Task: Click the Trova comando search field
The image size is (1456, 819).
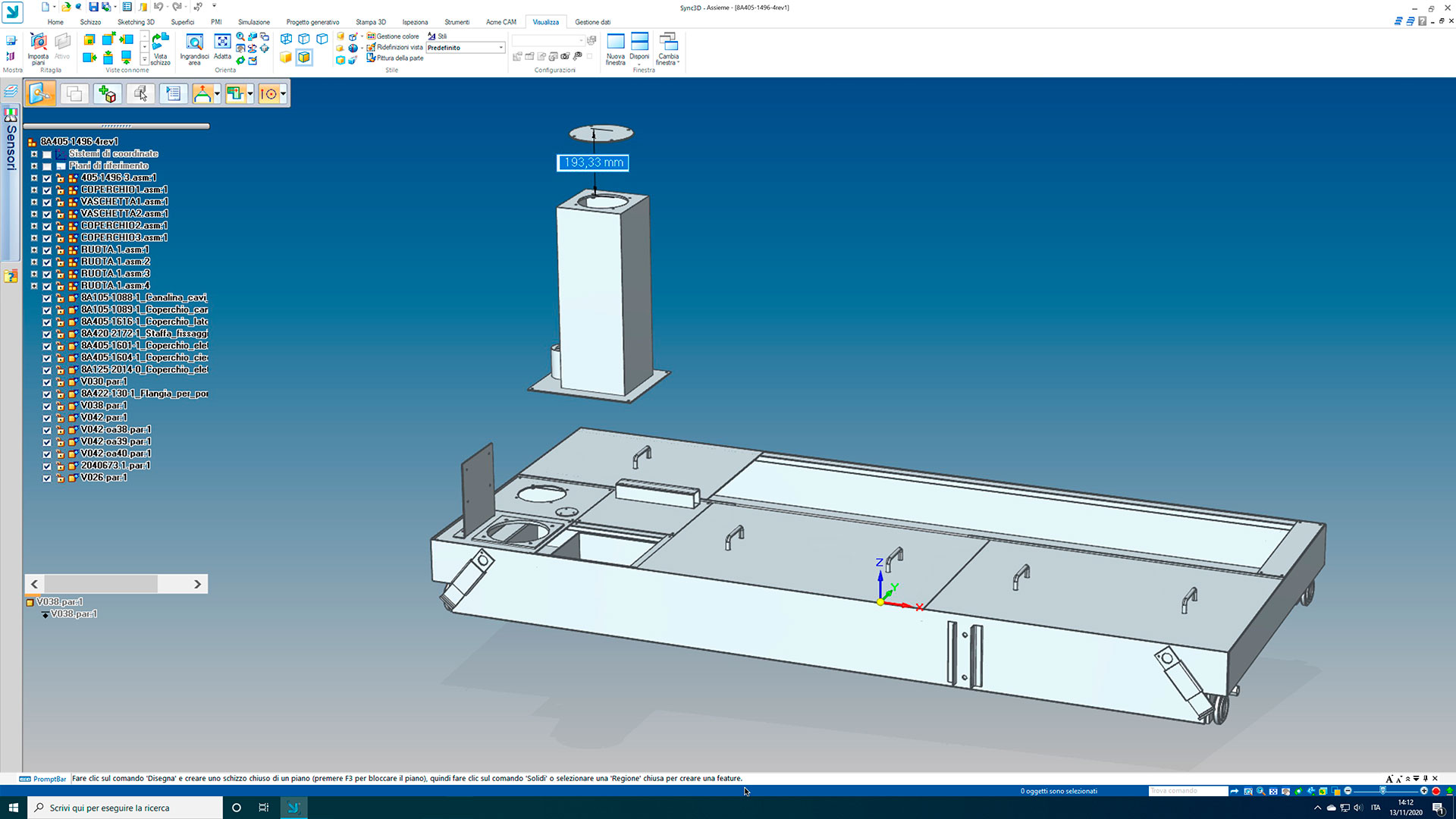Action: pyautogui.click(x=1188, y=791)
